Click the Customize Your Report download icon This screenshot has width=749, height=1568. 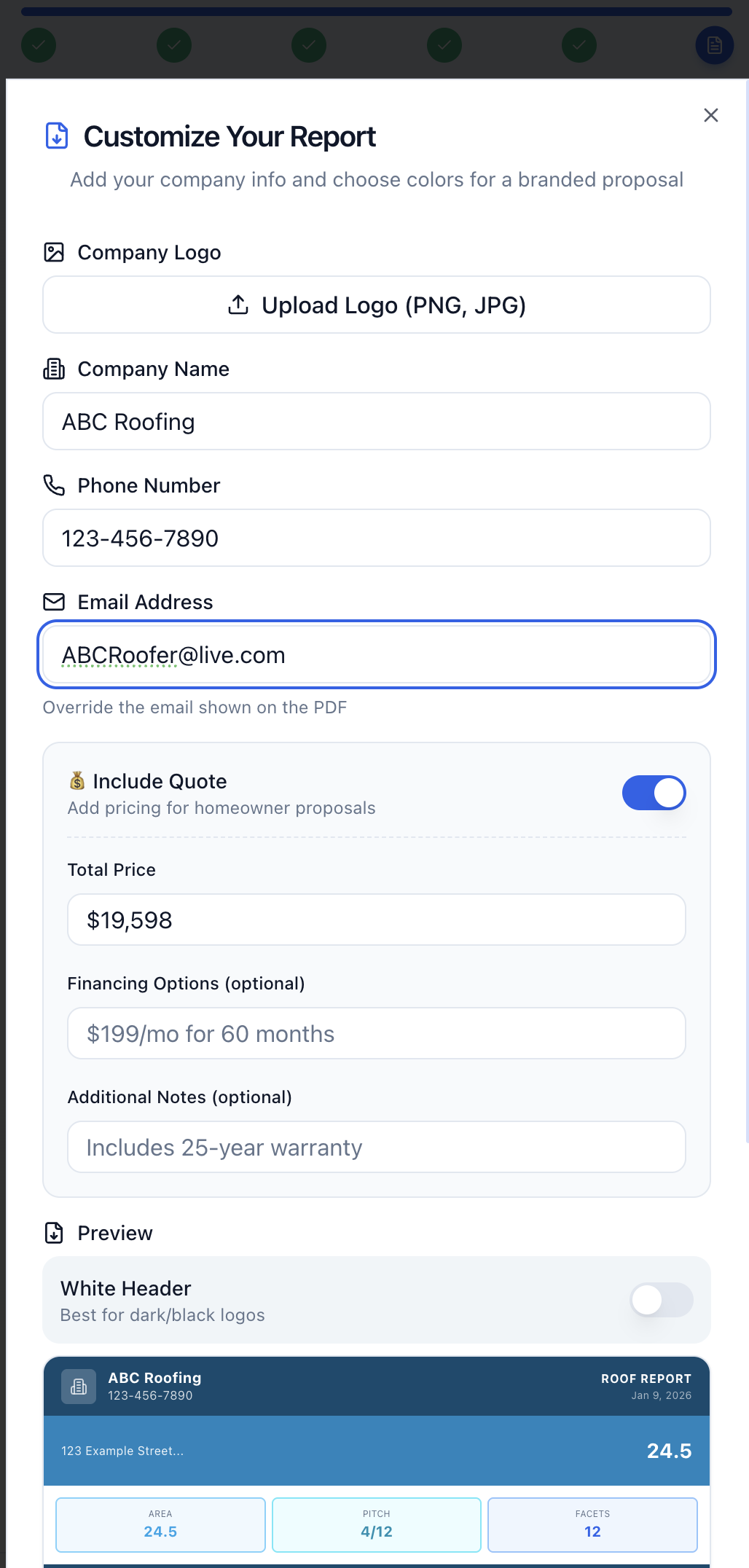click(57, 136)
